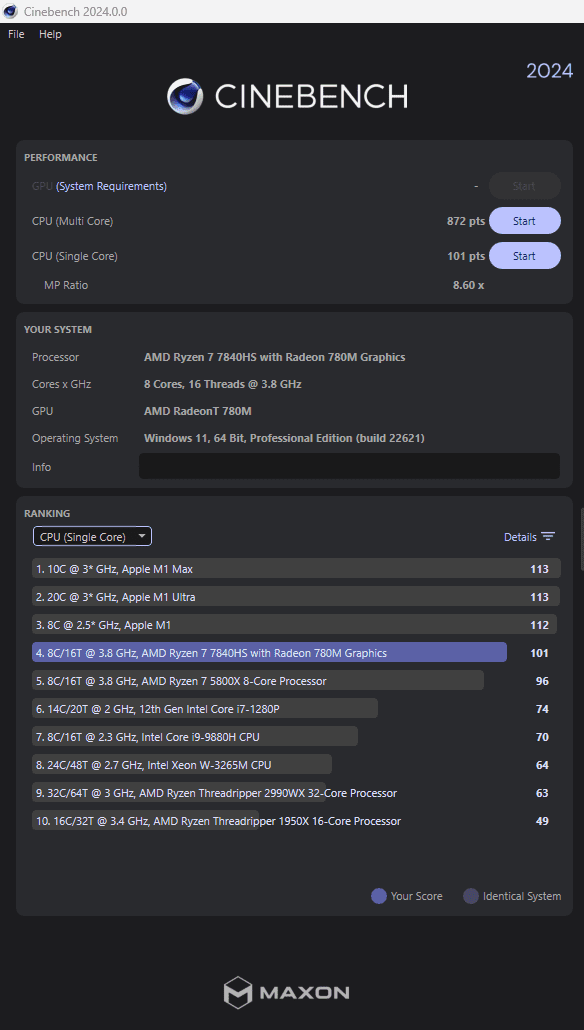Click the Details label in Ranking
Image resolution: width=584 pixels, height=1030 pixels.
(x=520, y=537)
